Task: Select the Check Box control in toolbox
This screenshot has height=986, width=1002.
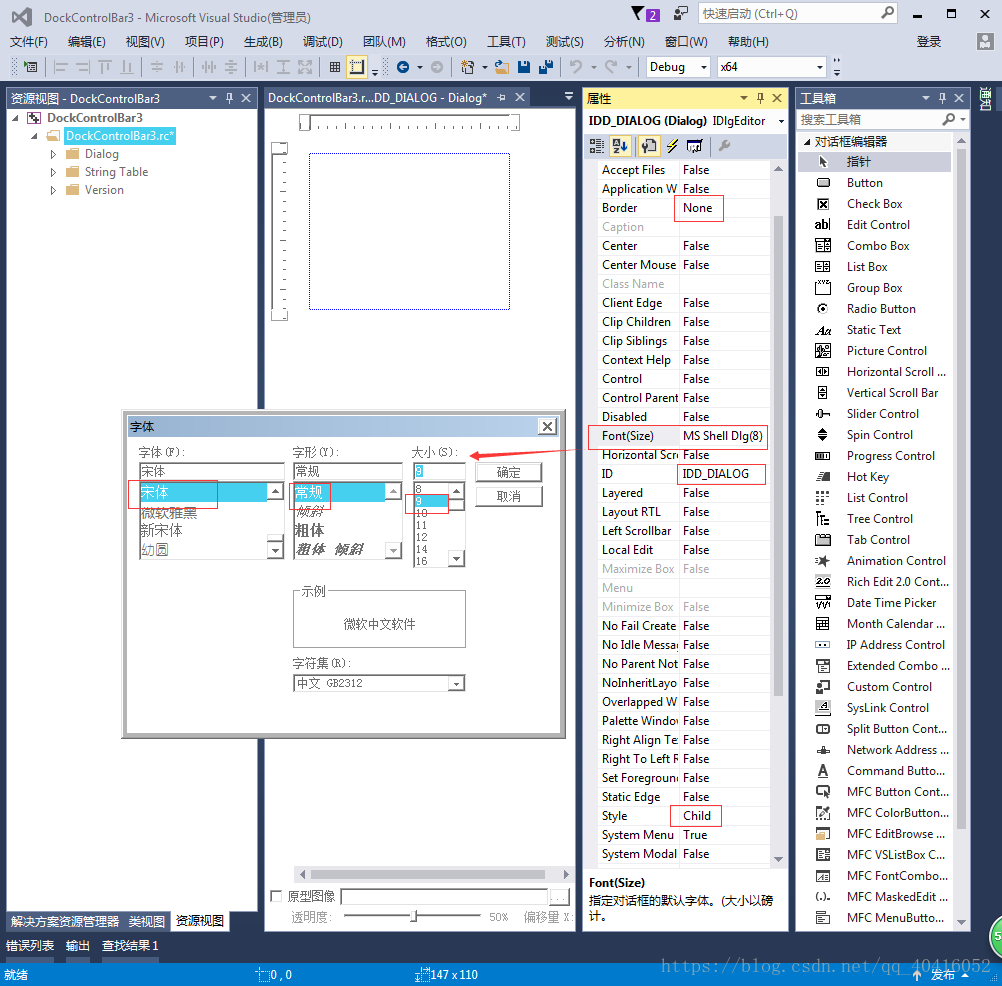Action: (x=874, y=204)
